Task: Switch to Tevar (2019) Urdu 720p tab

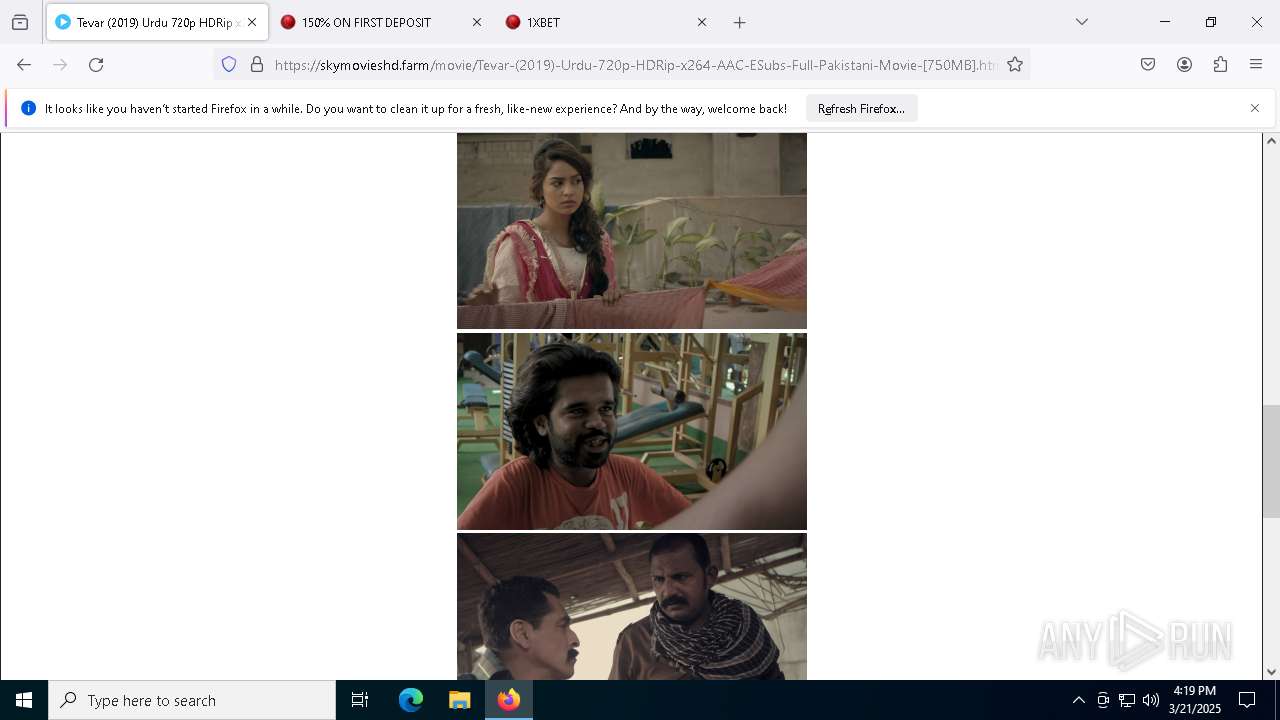Action: click(157, 22)
